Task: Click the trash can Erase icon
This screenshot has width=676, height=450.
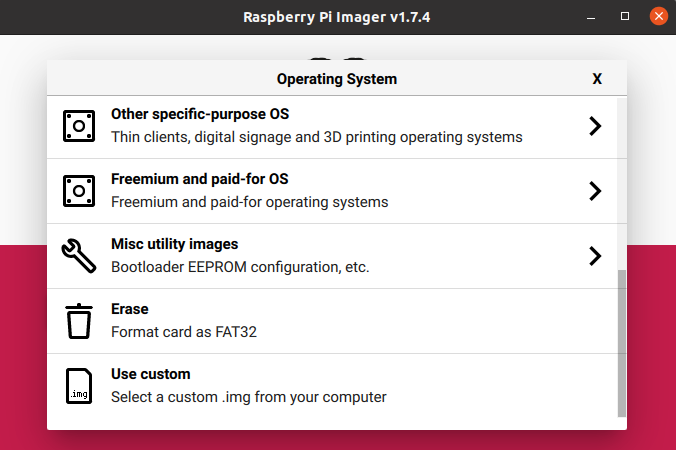Action: point(79,321)
